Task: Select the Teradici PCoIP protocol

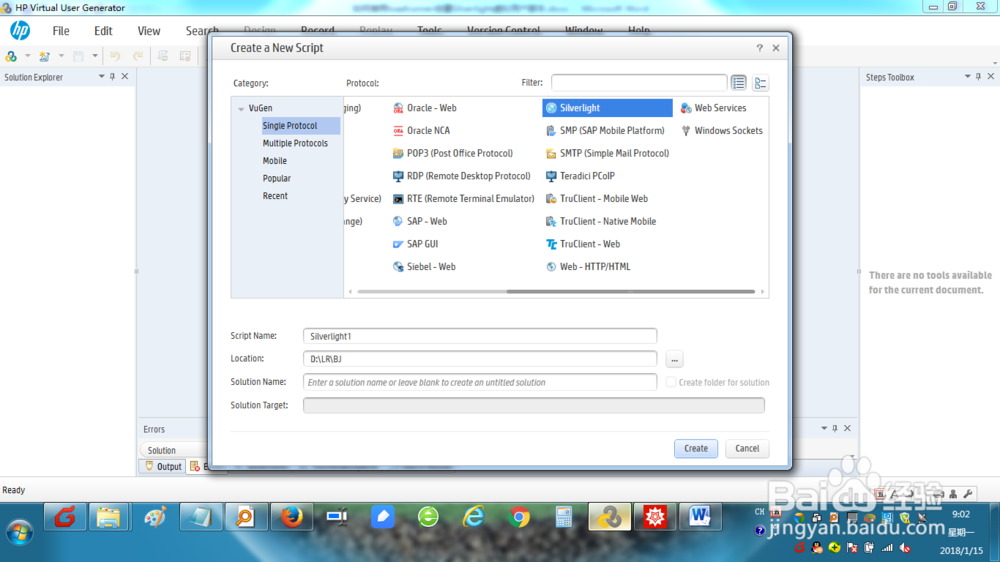Action: [x=580, y=176]
